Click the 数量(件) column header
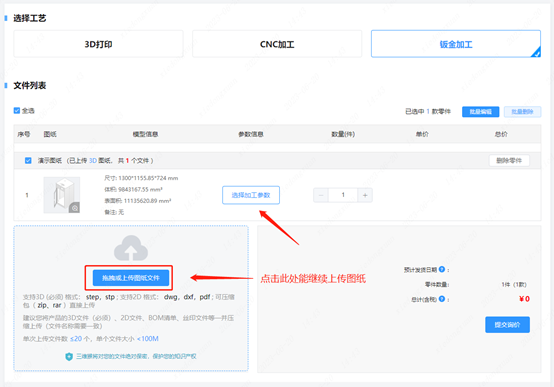Screen dimensions: 554x387 (x=343, y=134)
